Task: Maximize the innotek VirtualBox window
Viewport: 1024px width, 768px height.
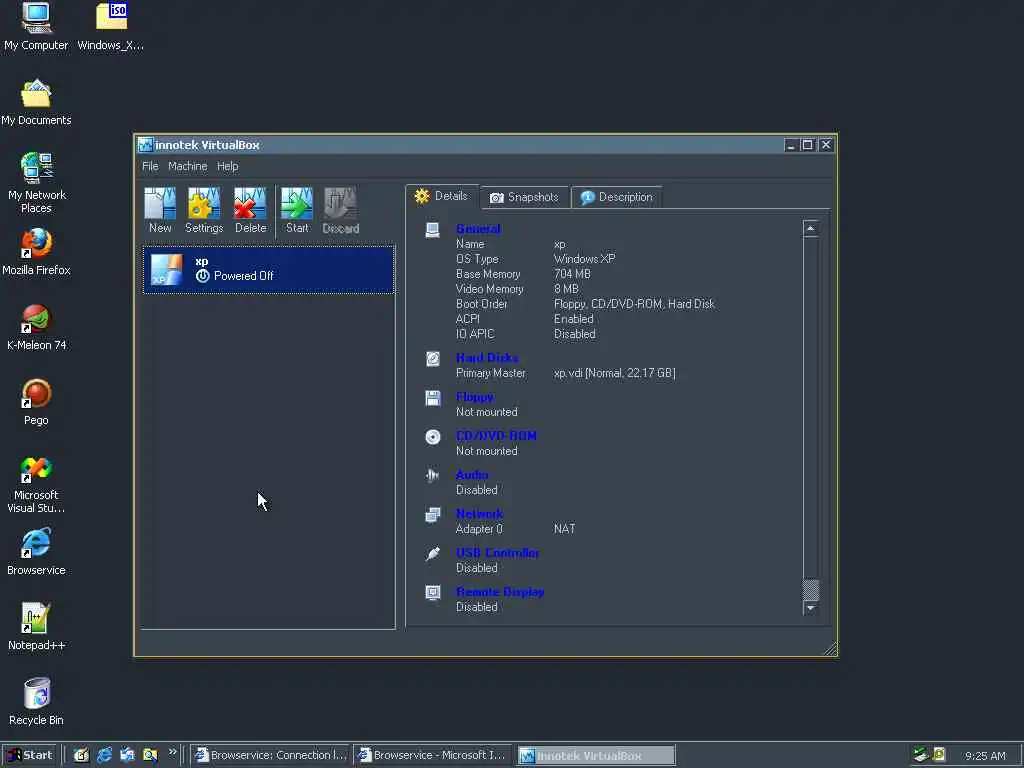Action: [808, 145]
